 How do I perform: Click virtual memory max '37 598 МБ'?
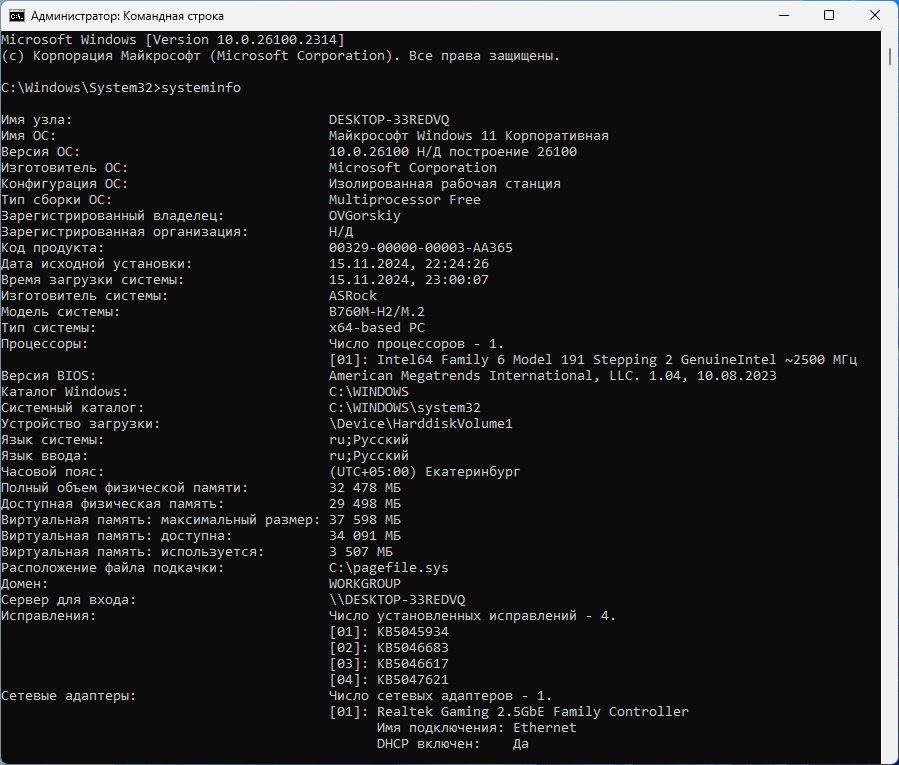pyautogui.click(x=365, y=520)
